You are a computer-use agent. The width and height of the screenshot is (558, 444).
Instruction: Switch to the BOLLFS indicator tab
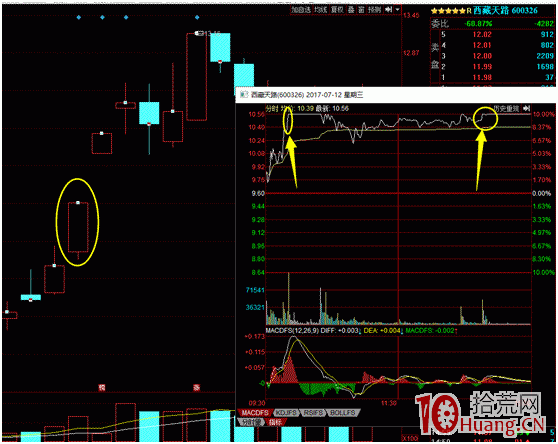[343, 413]
